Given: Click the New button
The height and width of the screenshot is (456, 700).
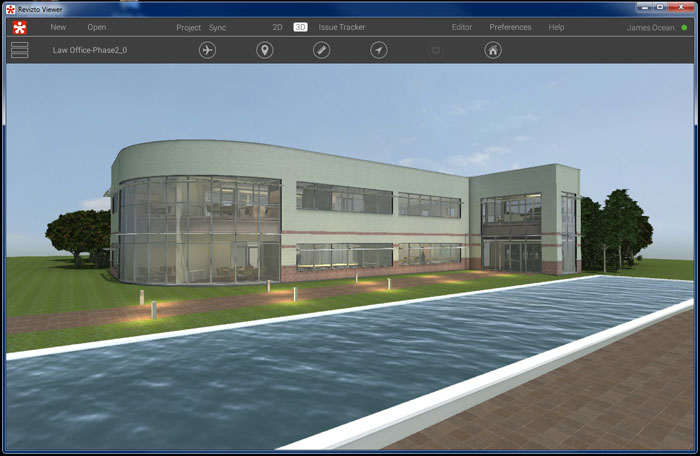Looking at the screenshot, I should pyautogui.click(x=58, y=28).
